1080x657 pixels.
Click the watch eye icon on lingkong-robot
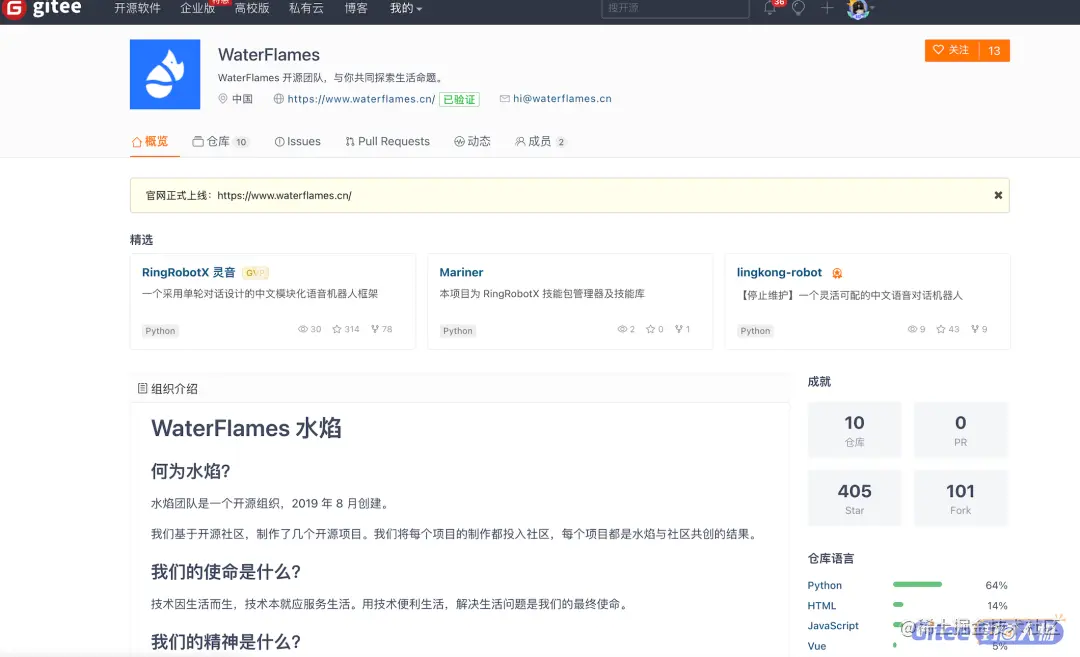[x=914, y=328]
